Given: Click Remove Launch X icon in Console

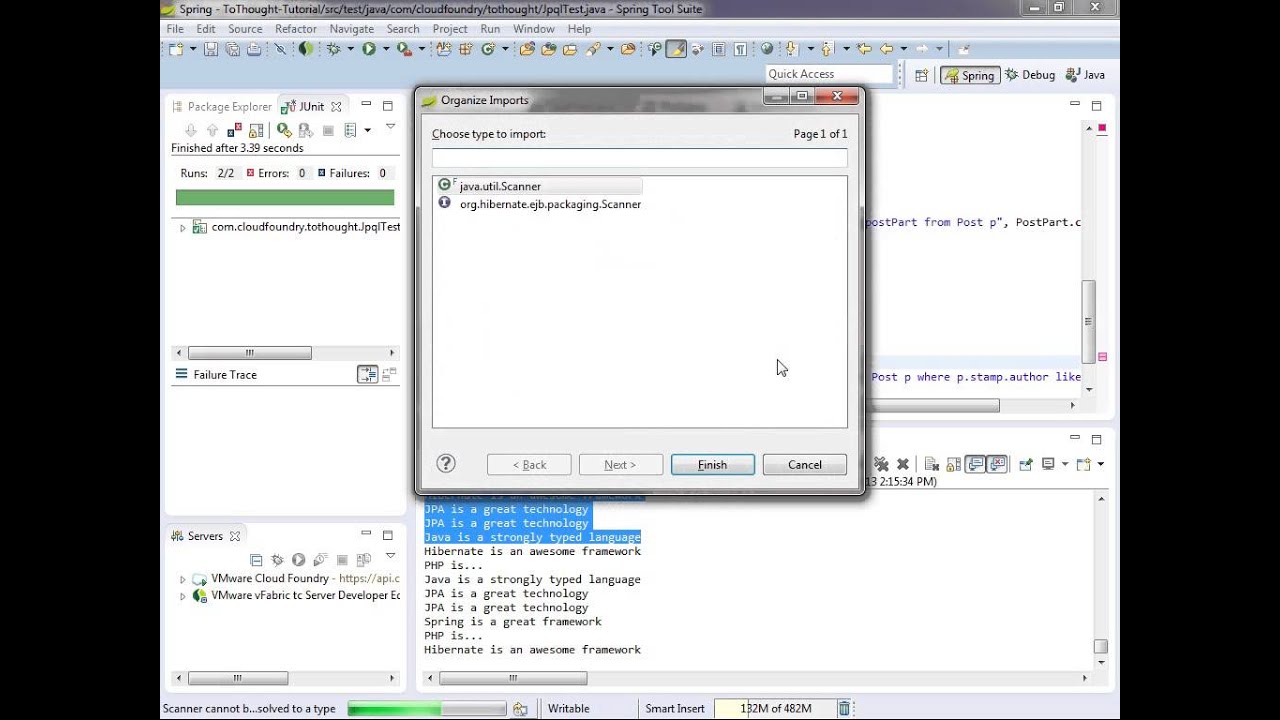Looking at the screenshot, I should tap(903, 464).
